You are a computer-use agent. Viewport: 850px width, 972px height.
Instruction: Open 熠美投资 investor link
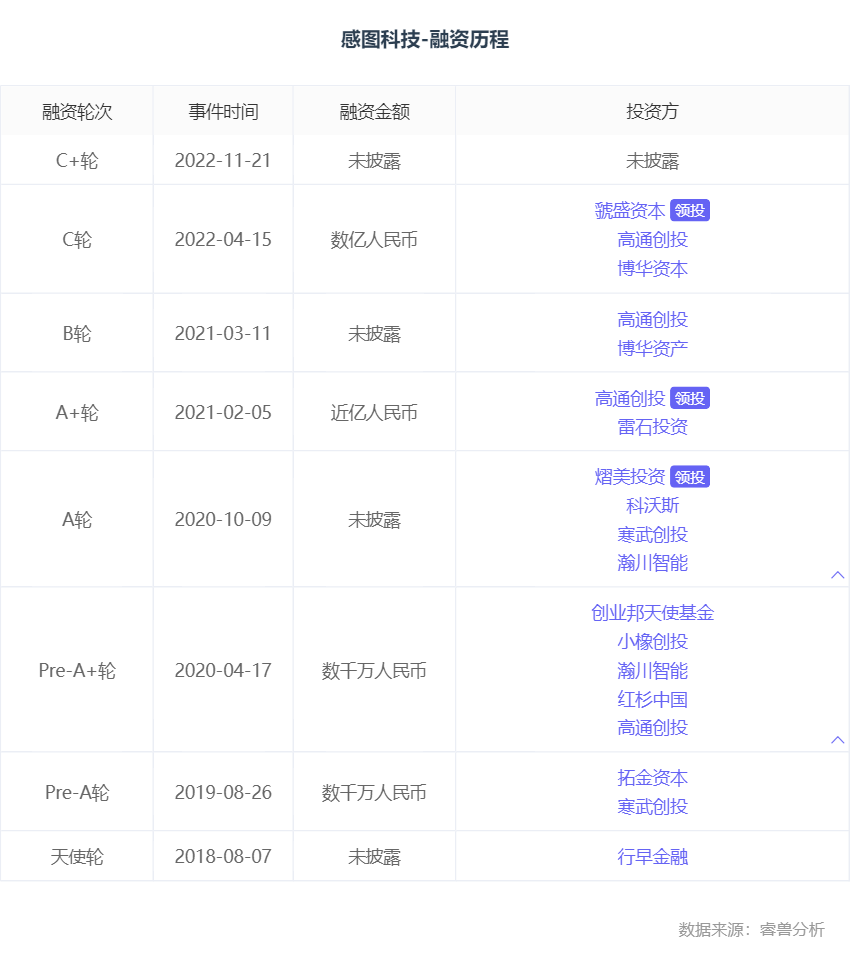pyautogui.click(x=629, y=477)
